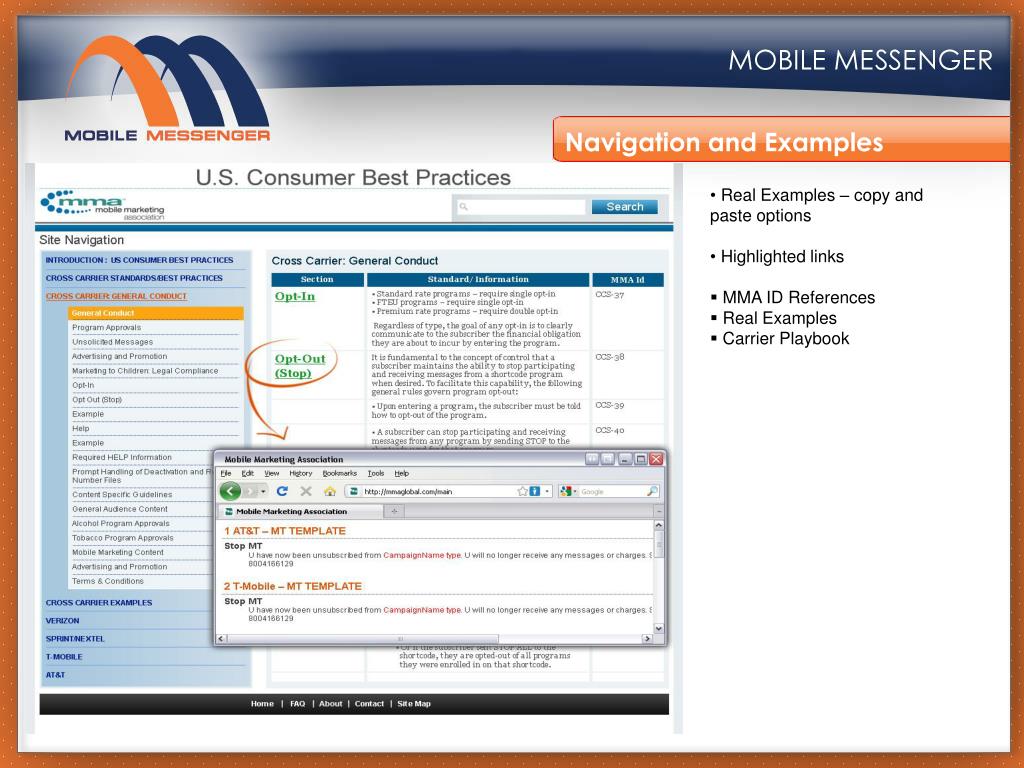This screenshot has width=1024, height=768.
Task: Click About in the footer bar
Action: click(x=330, y=703)
